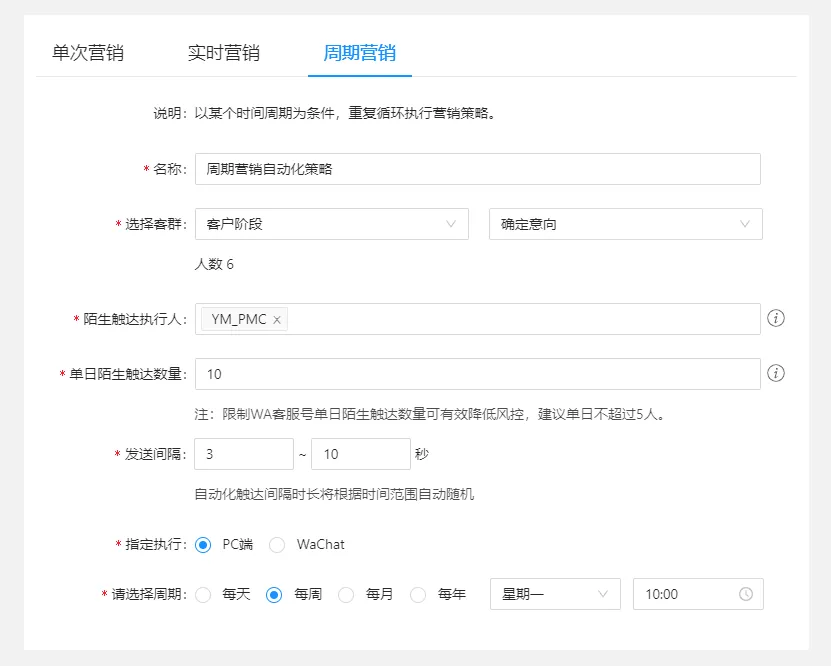Switch to the 单次营销 tab
The image size is (831, 666).
(x=88, y=53)
